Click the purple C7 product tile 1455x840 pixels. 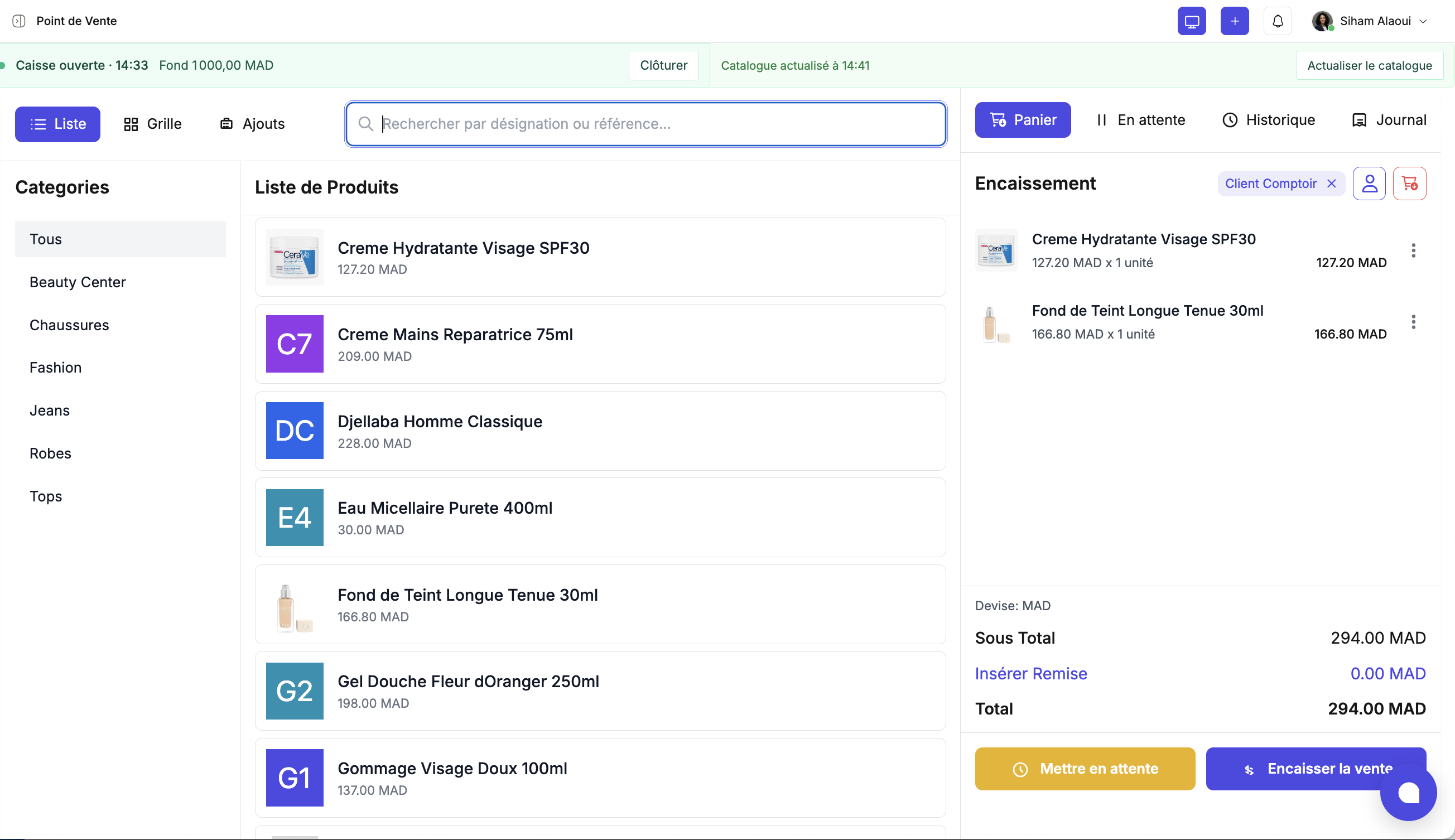295,344
